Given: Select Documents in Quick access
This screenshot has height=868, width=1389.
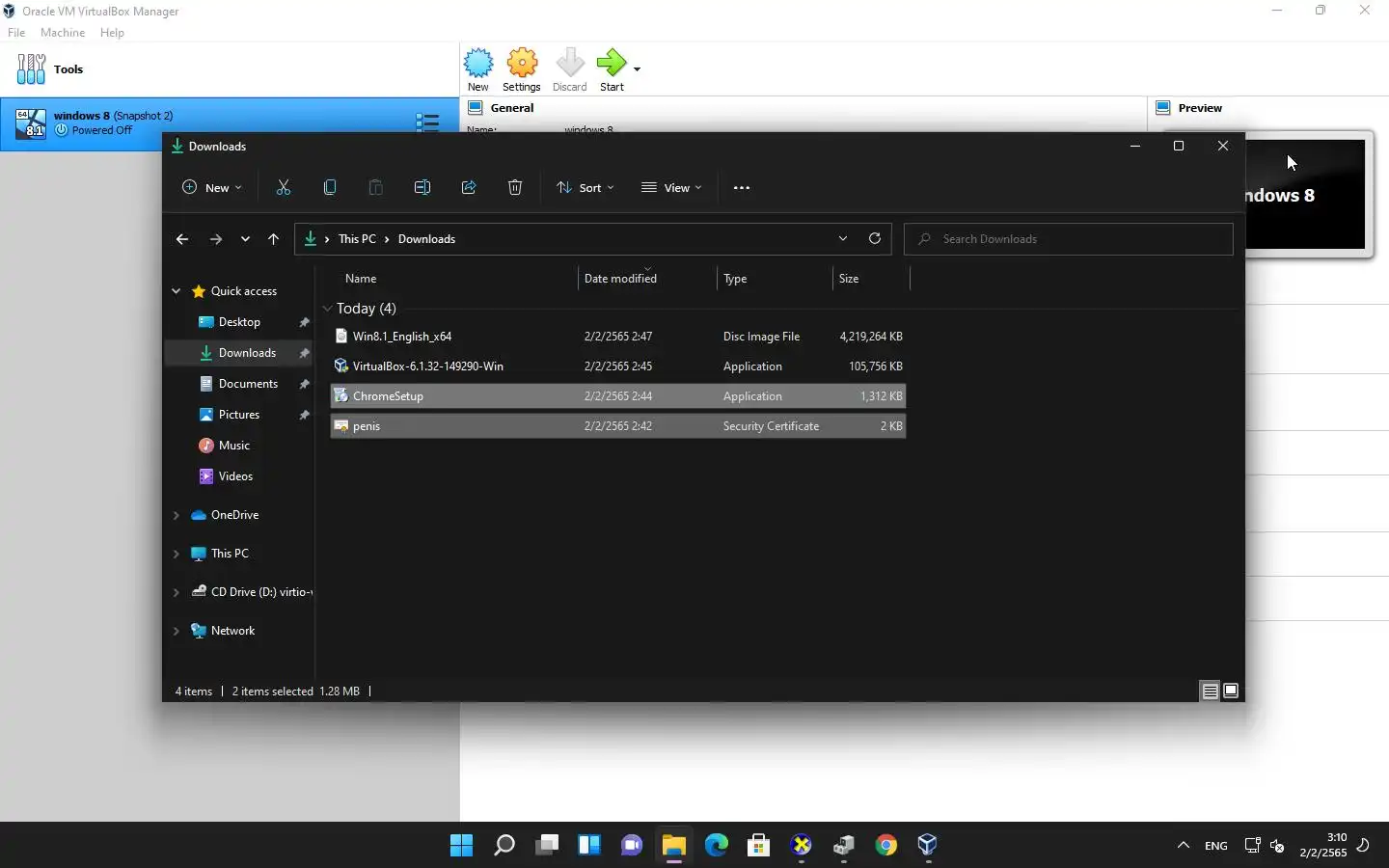Looking at the screenshot, I should [239, 384].
